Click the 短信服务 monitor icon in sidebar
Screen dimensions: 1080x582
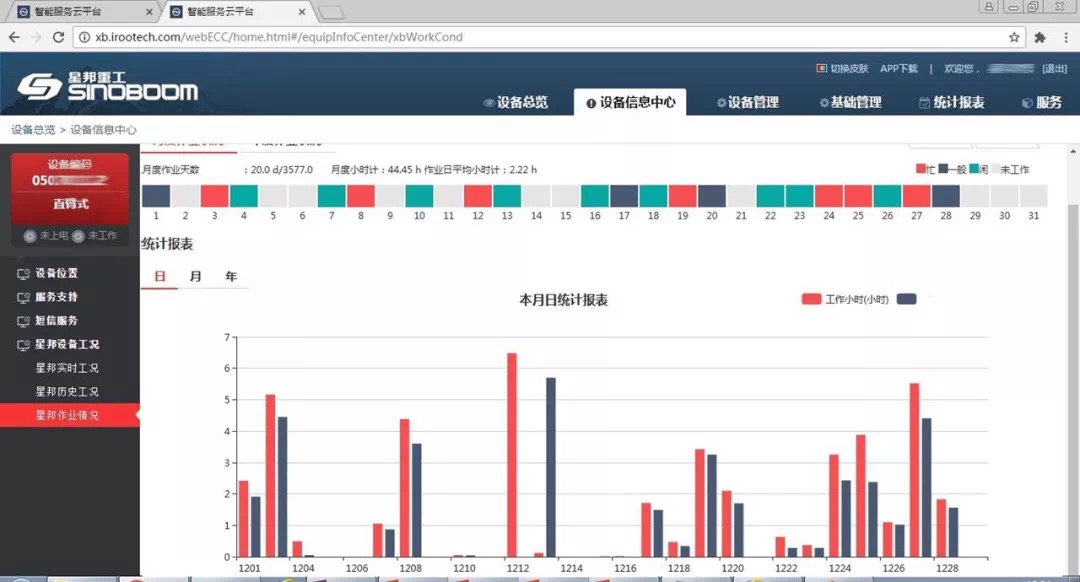tap(23, 321)
